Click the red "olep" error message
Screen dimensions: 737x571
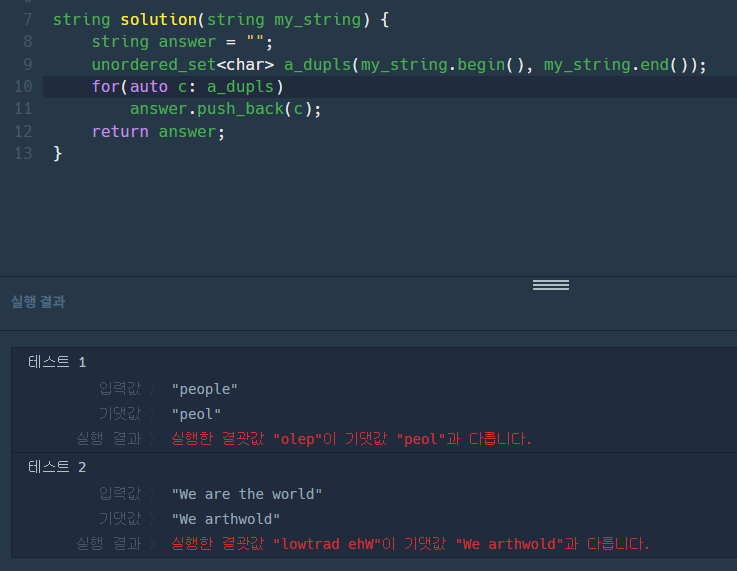(x=351, y=439)
